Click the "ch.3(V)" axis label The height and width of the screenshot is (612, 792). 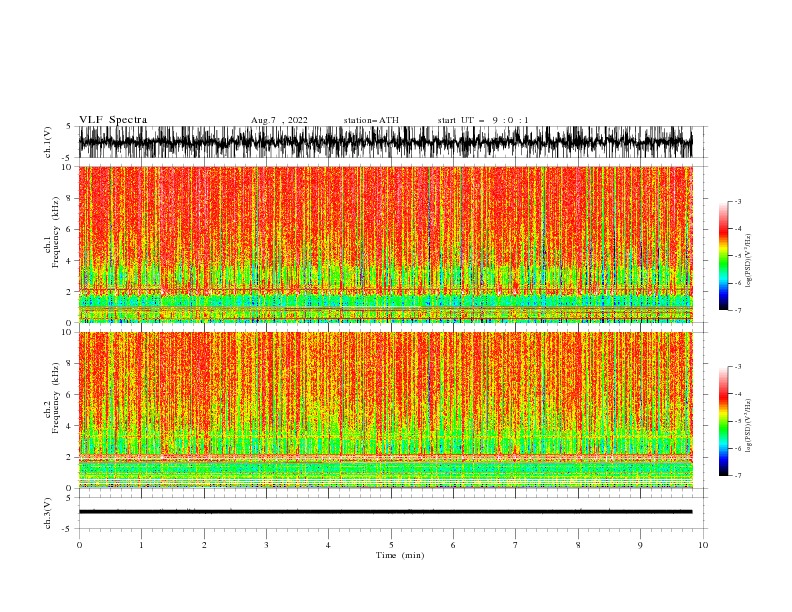tap(48, 513)
